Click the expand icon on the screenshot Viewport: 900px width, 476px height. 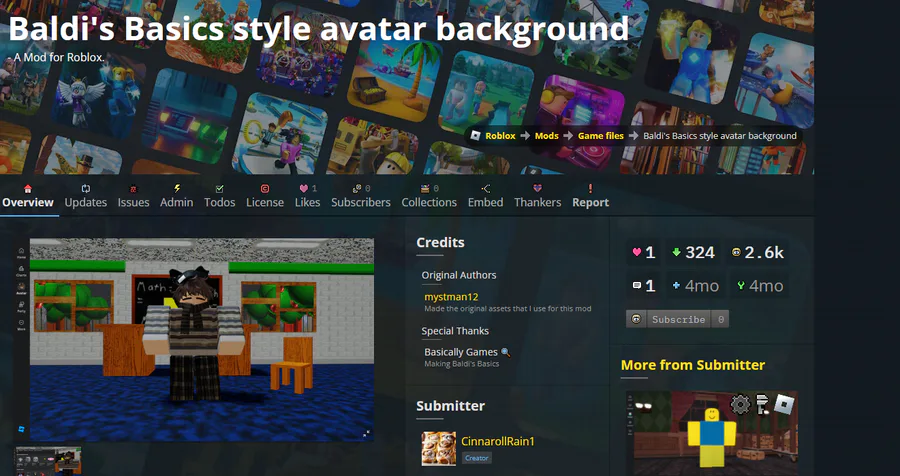pyautogui.click(x=366, y=434)
